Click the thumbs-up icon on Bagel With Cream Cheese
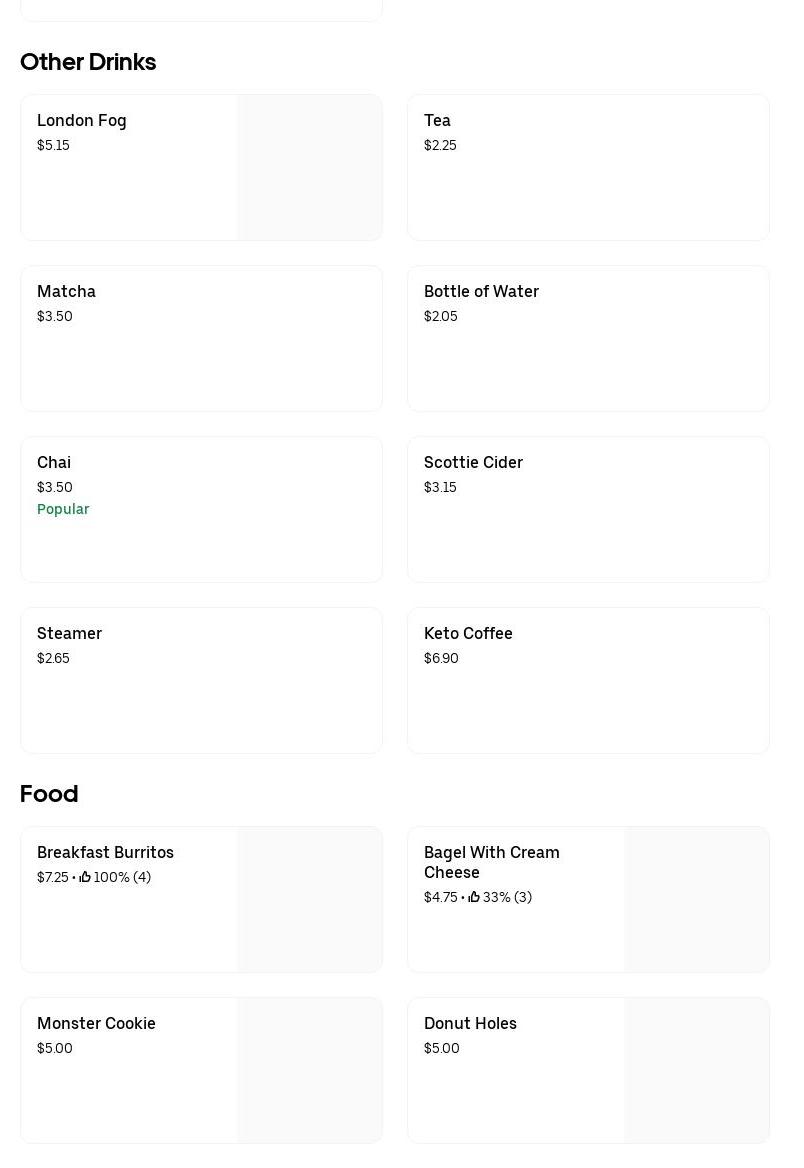 pyautogui.click(x=474, y=897)
